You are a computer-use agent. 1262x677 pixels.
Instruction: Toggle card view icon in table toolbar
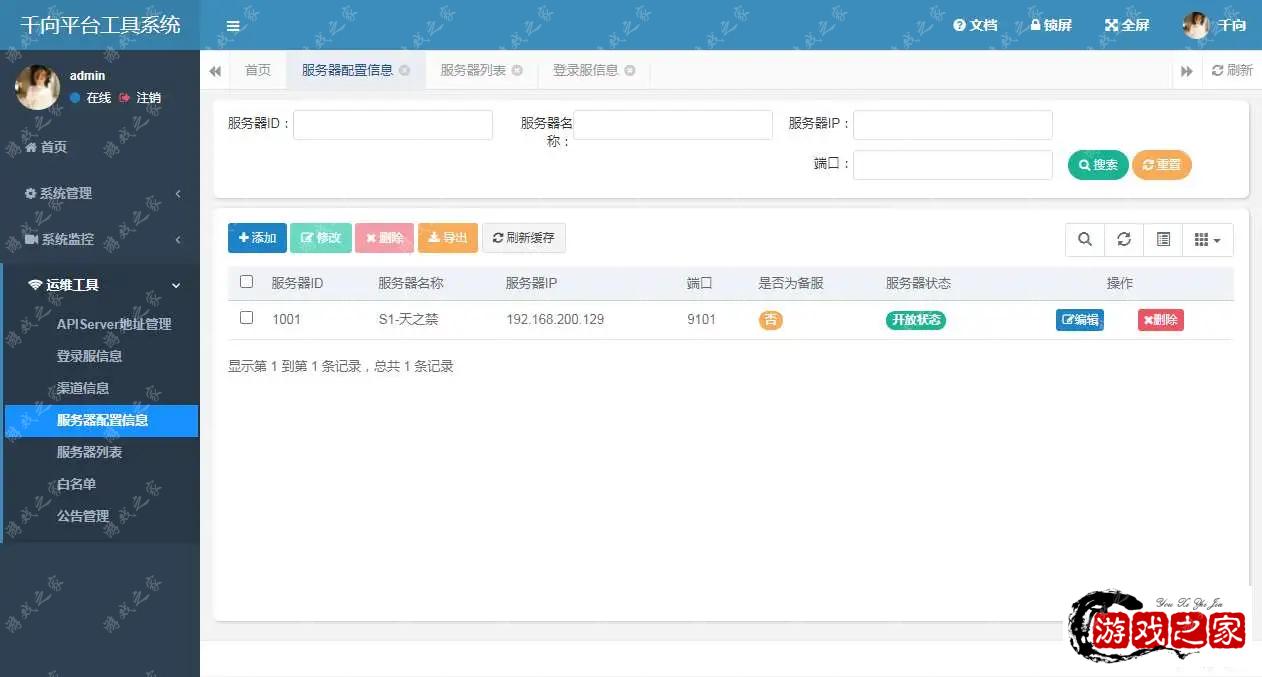[1163, 239]
